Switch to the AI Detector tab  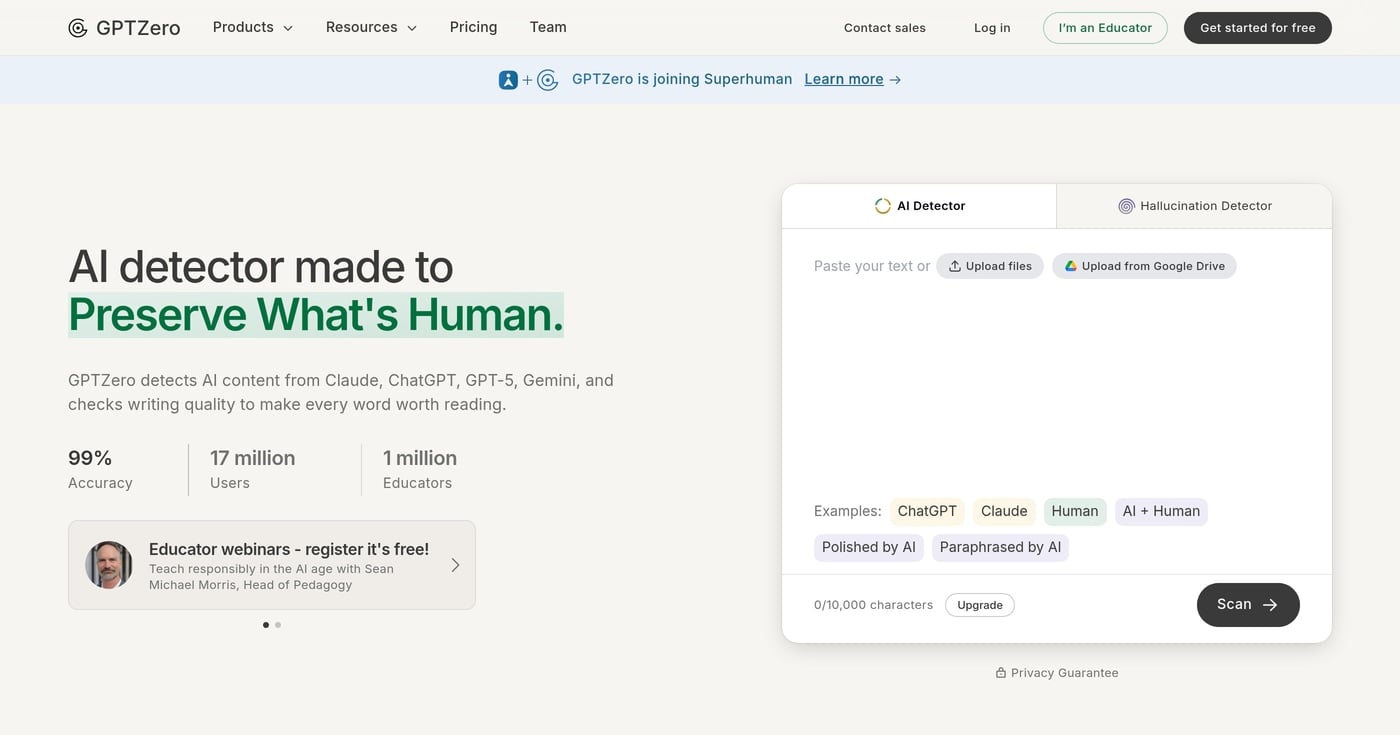tap(919, 206)
